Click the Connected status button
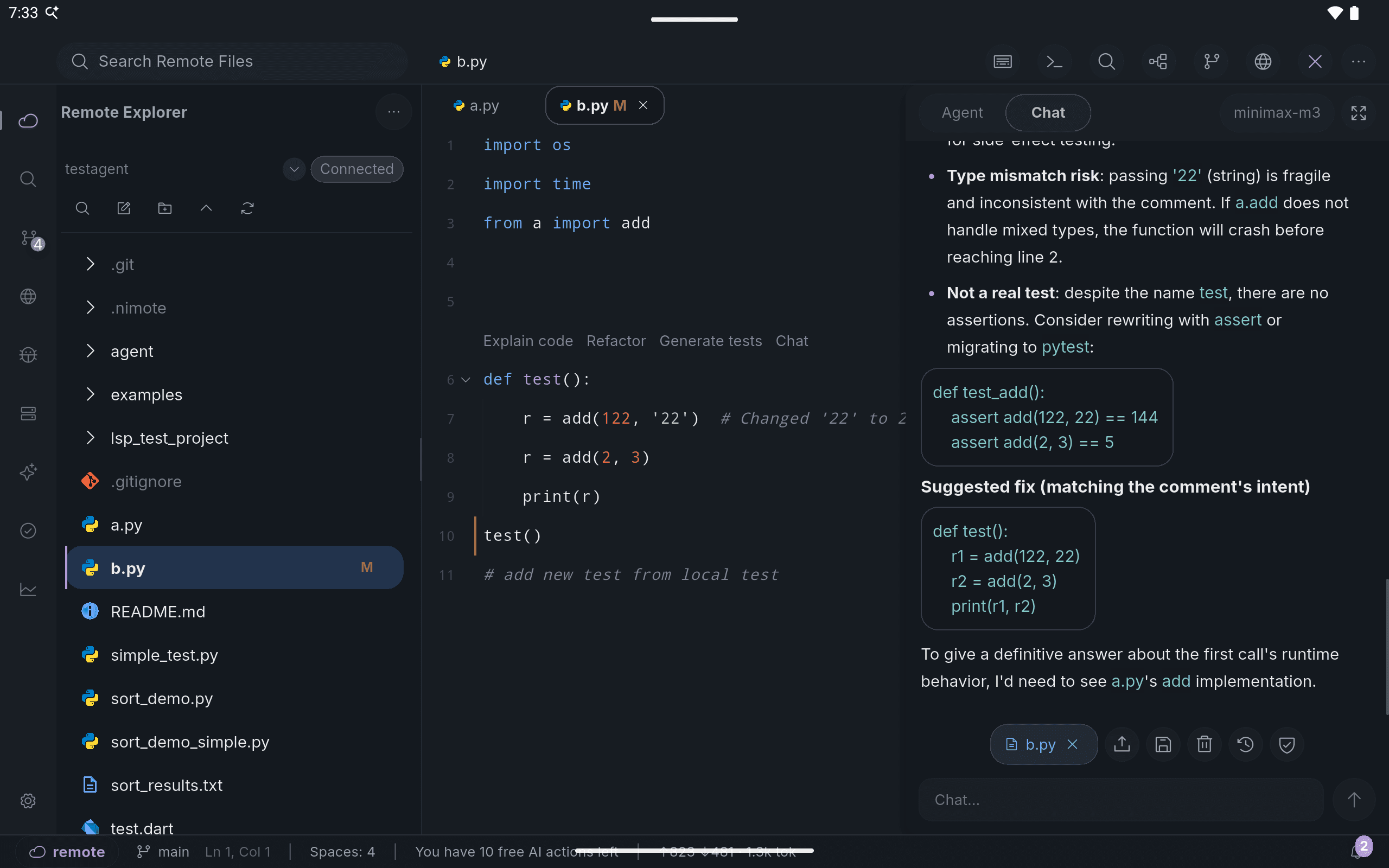 click(356, 169)
